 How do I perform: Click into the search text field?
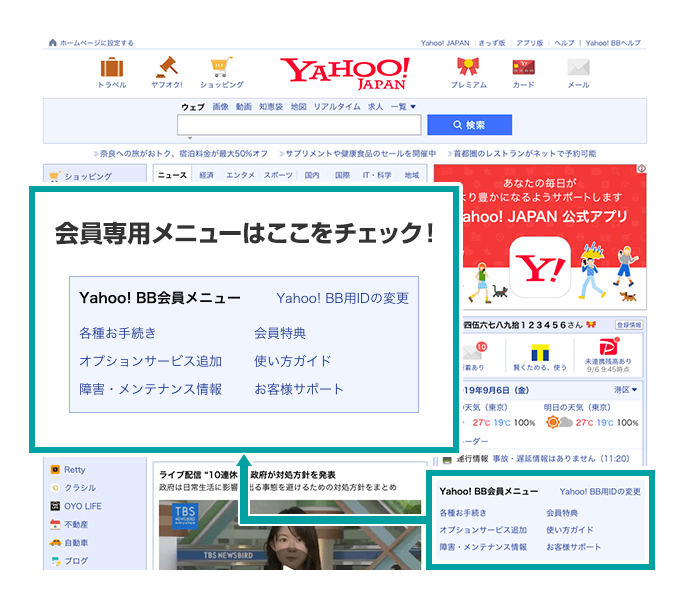(x=299, y=125)
